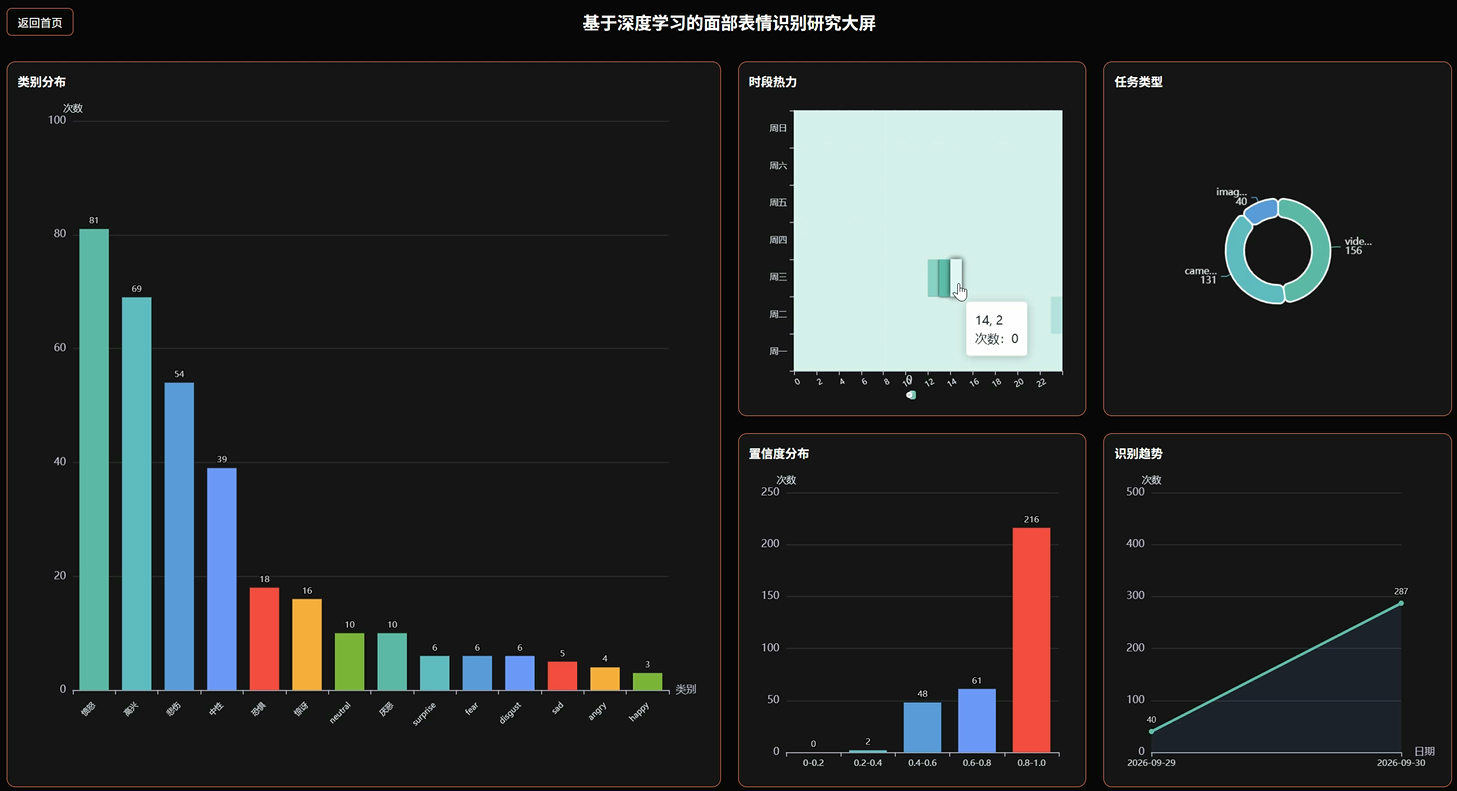Select the bar labeled 69 in 类别分布
Image resolution: width=1457 pixels, height=791 pixels.
point(137,493)
